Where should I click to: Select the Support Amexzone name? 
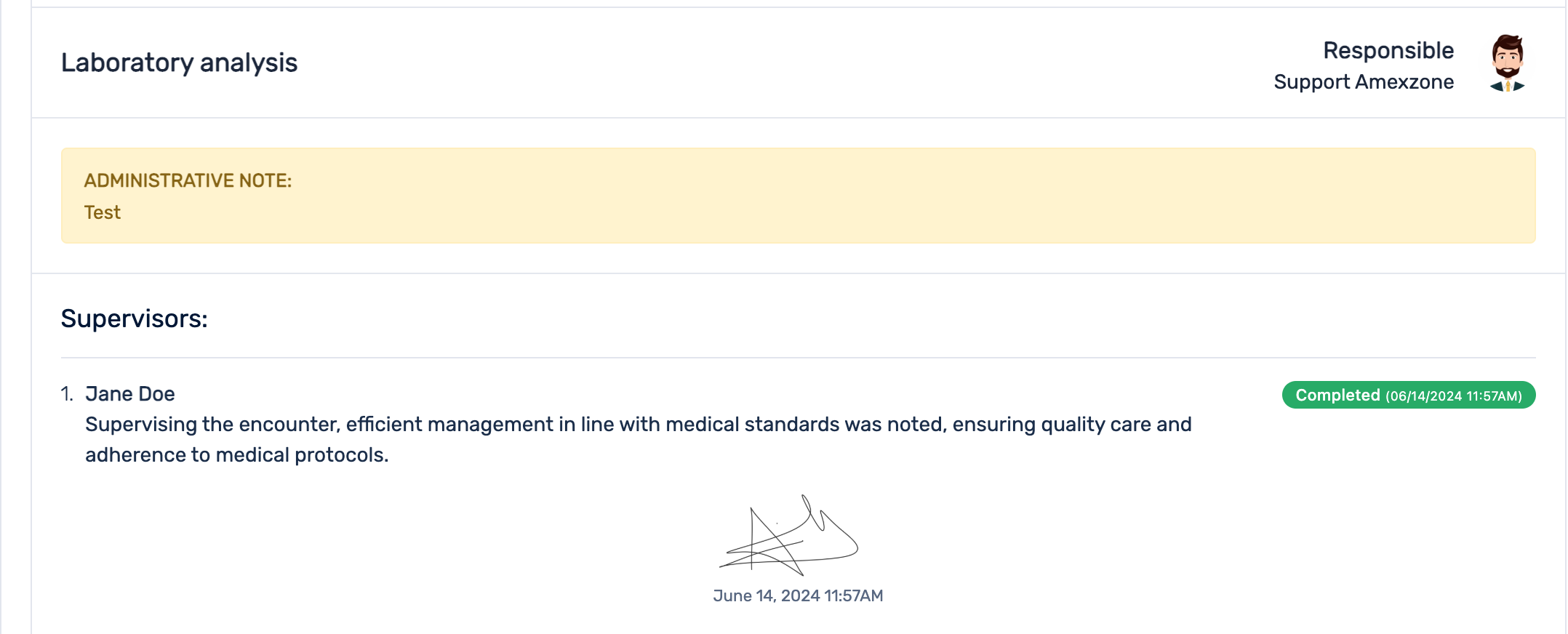click(x=1363, y=82)
